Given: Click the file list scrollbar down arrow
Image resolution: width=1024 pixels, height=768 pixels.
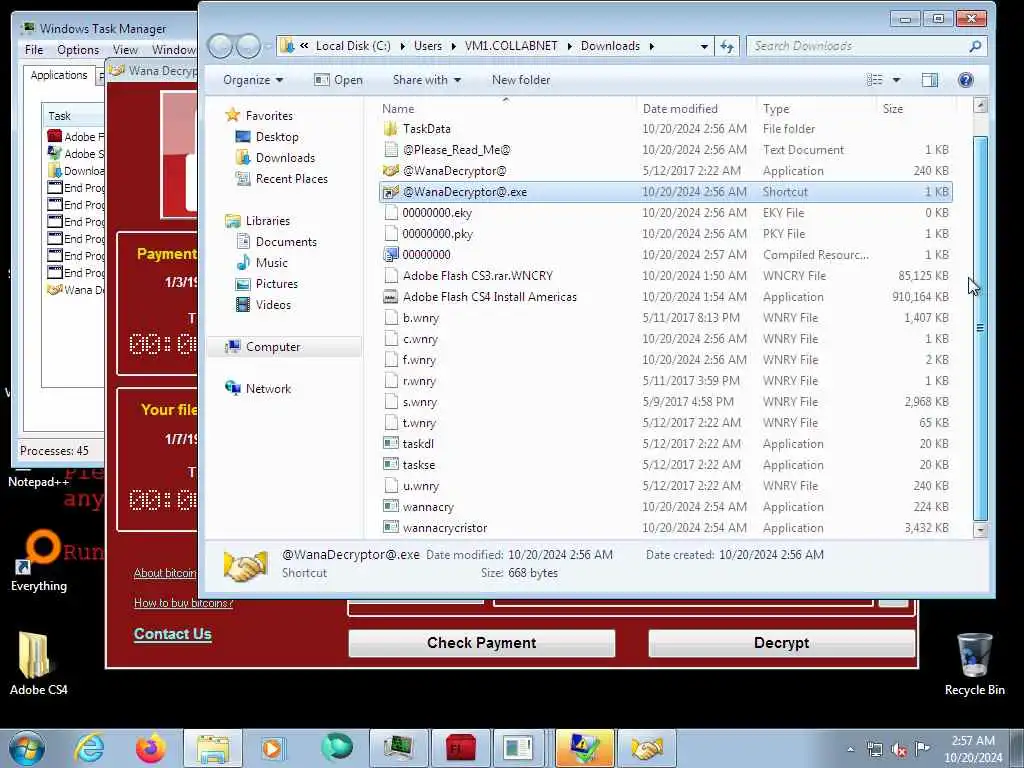Looking at the screenshot, I should tap(980, 530).
